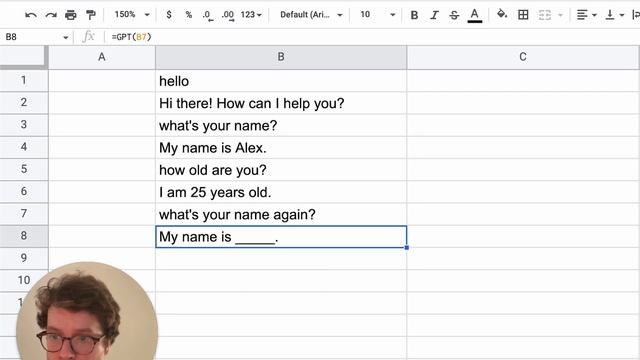Image resolution: width=640 pixels, height=360 pixels.
Task: Select row 1 header
Action: click(24, 80)
